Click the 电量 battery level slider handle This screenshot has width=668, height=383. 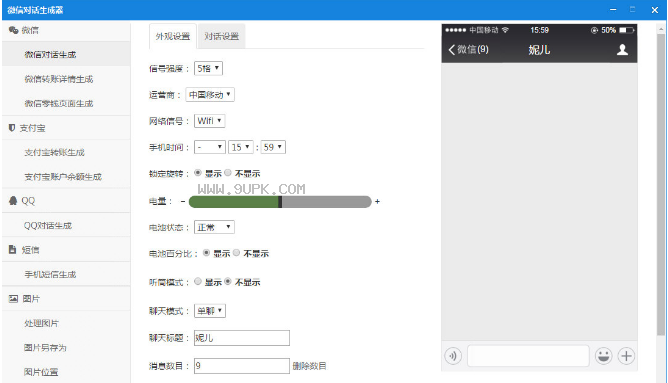pos(280,202)
